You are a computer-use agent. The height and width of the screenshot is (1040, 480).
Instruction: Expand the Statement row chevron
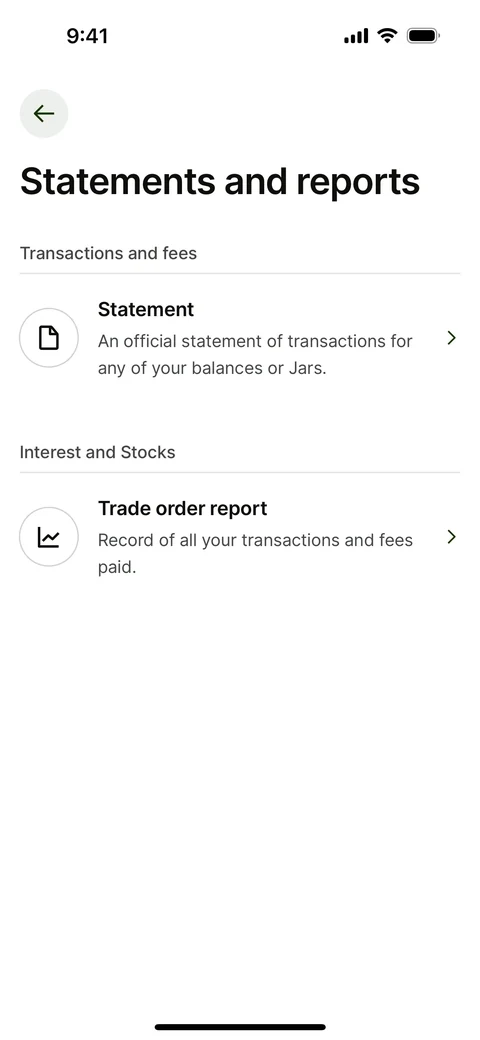[451, 338]
